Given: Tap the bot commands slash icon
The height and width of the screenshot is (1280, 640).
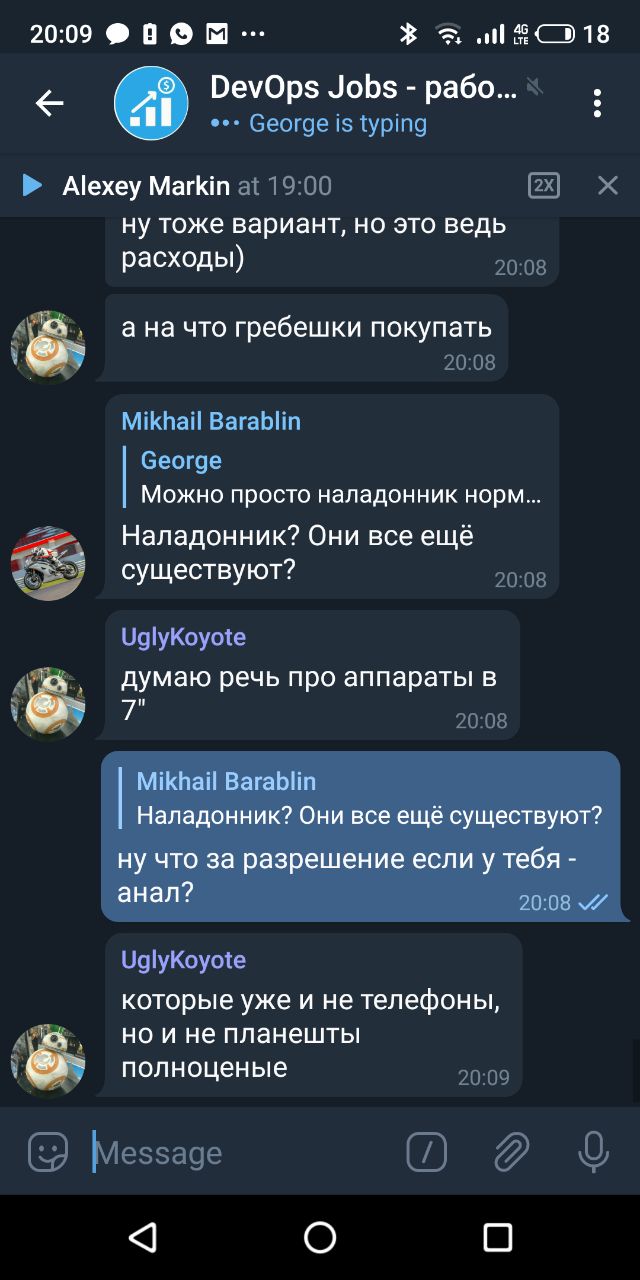Looking at the screenshot, I should tap(427, 1152).
